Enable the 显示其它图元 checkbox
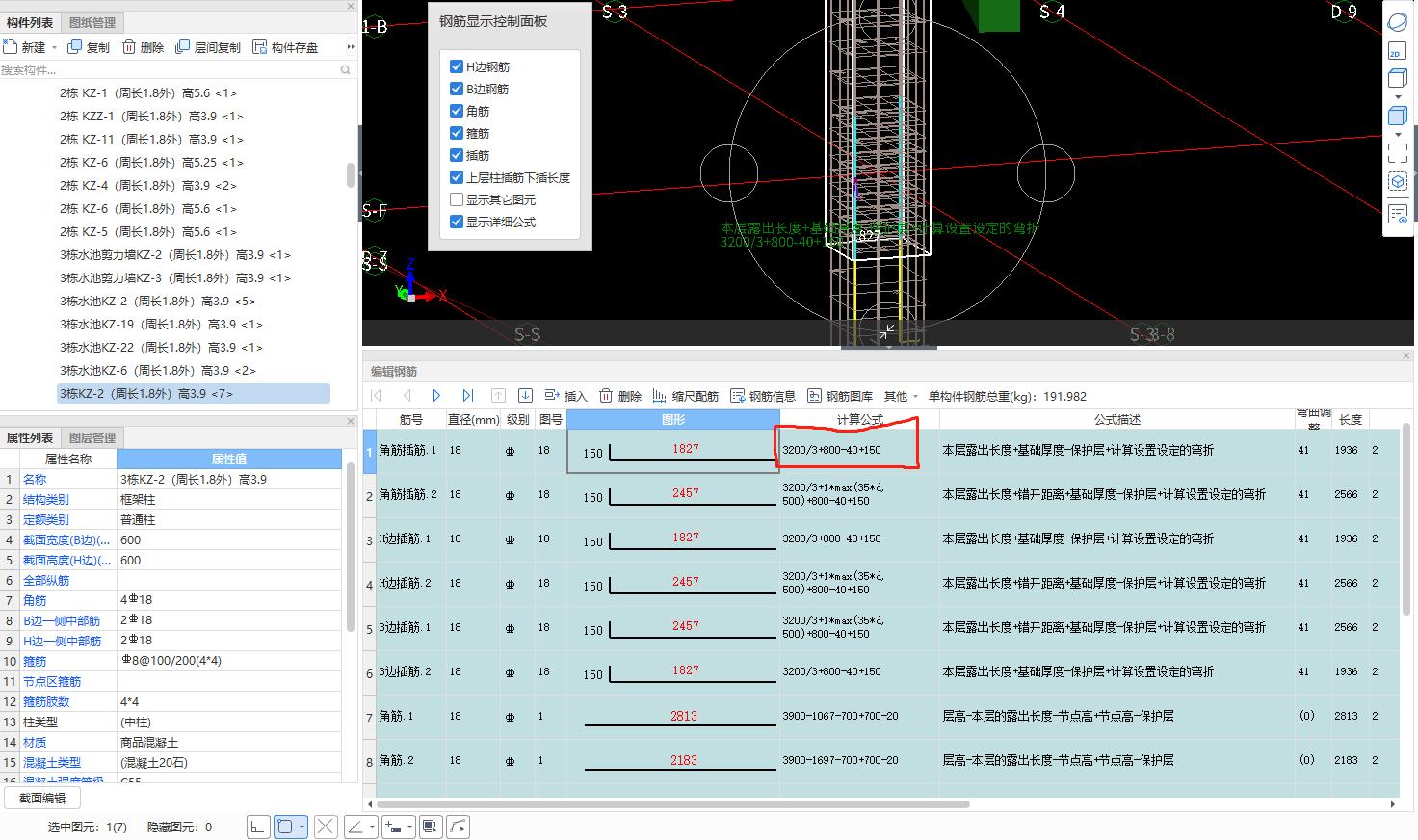Image resolution: width=1418 pixels, height=840 pixels. (x=457, y=199)
